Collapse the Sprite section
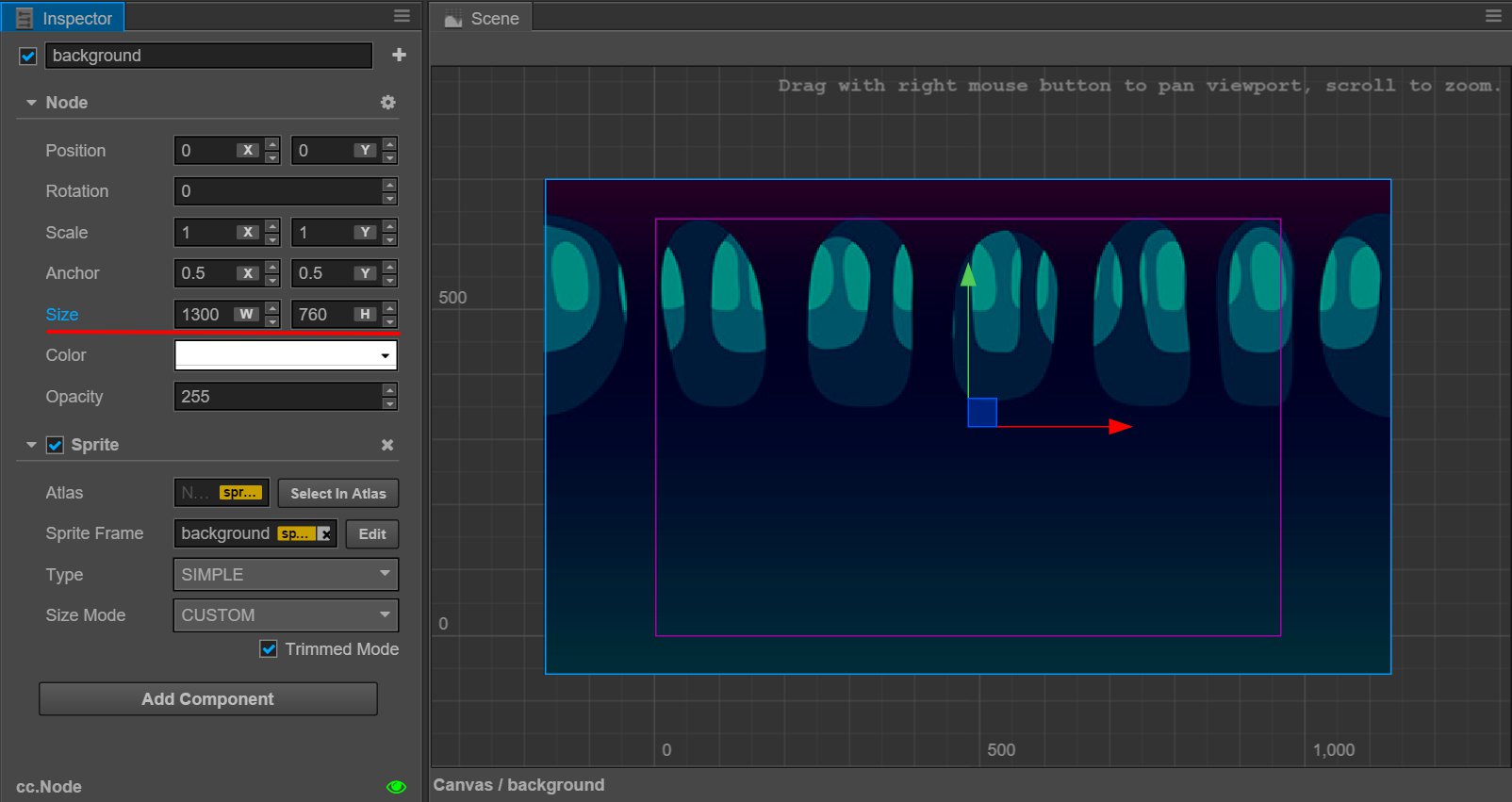The width and height of the screenshot is (1512, 802). pyautogui.click(x=31, y=445)
